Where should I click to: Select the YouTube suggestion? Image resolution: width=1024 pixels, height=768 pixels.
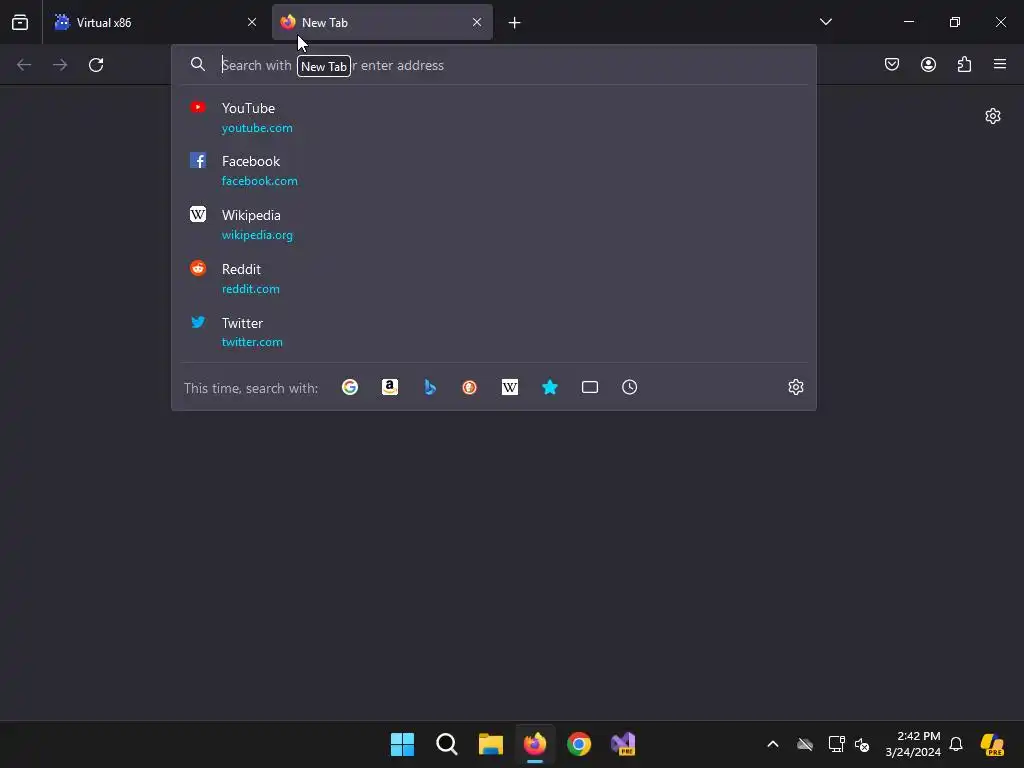click(494, 118)
